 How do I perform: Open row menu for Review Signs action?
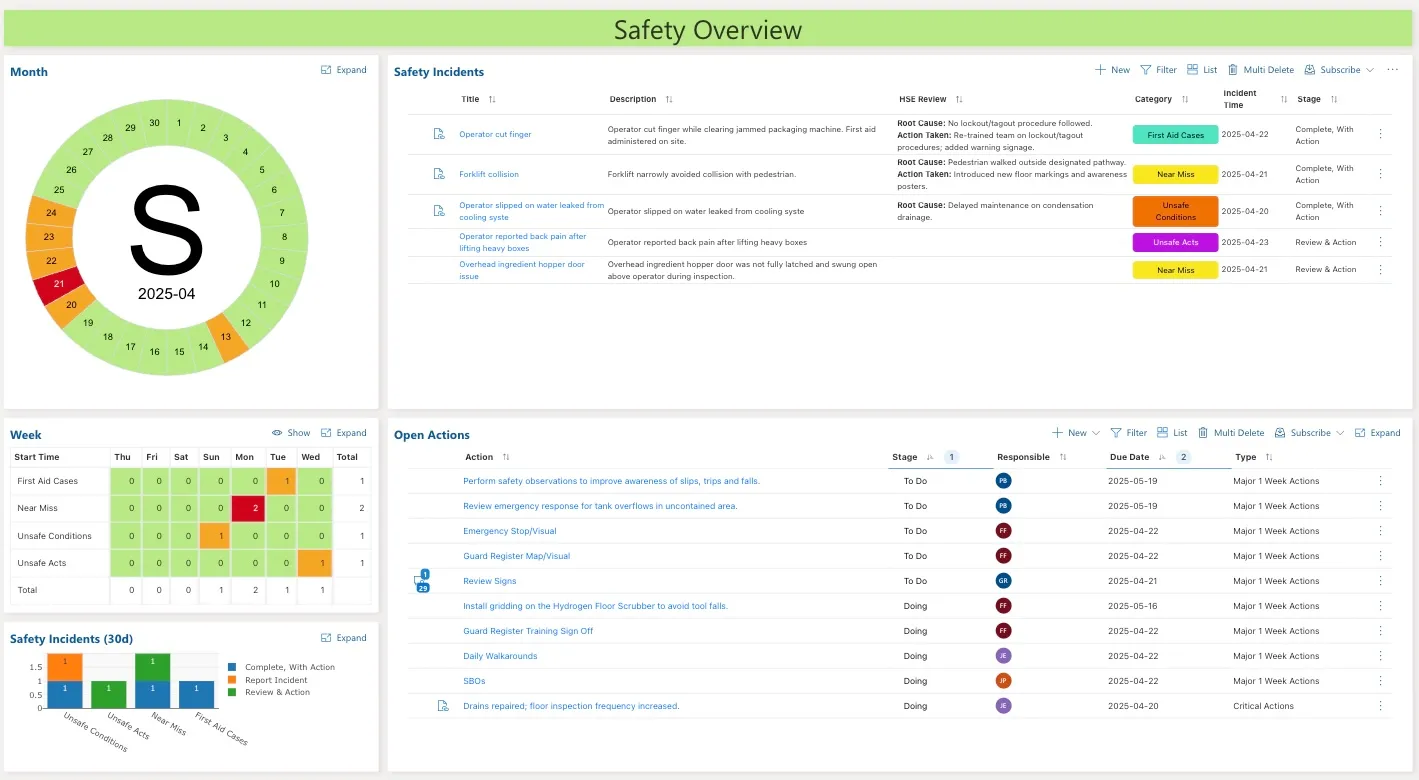pyautogui.click(x=1381, y=581)
